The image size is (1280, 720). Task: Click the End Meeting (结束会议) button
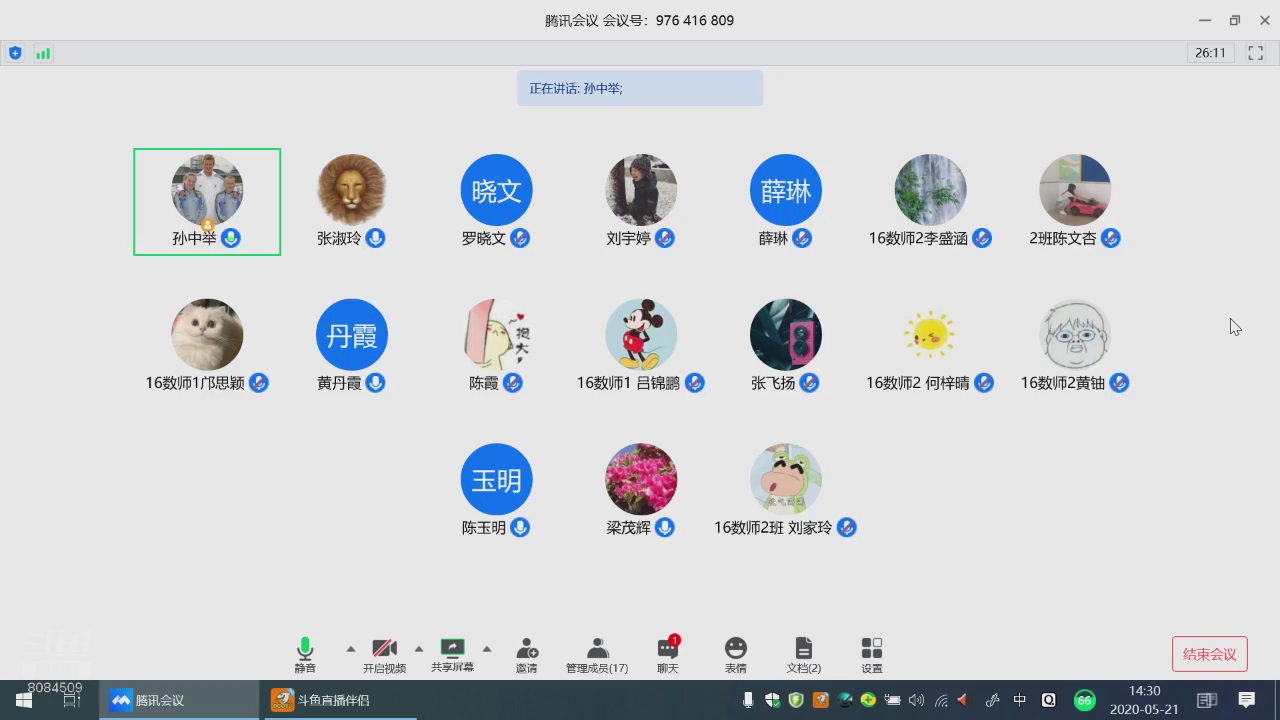(1209, 654)
